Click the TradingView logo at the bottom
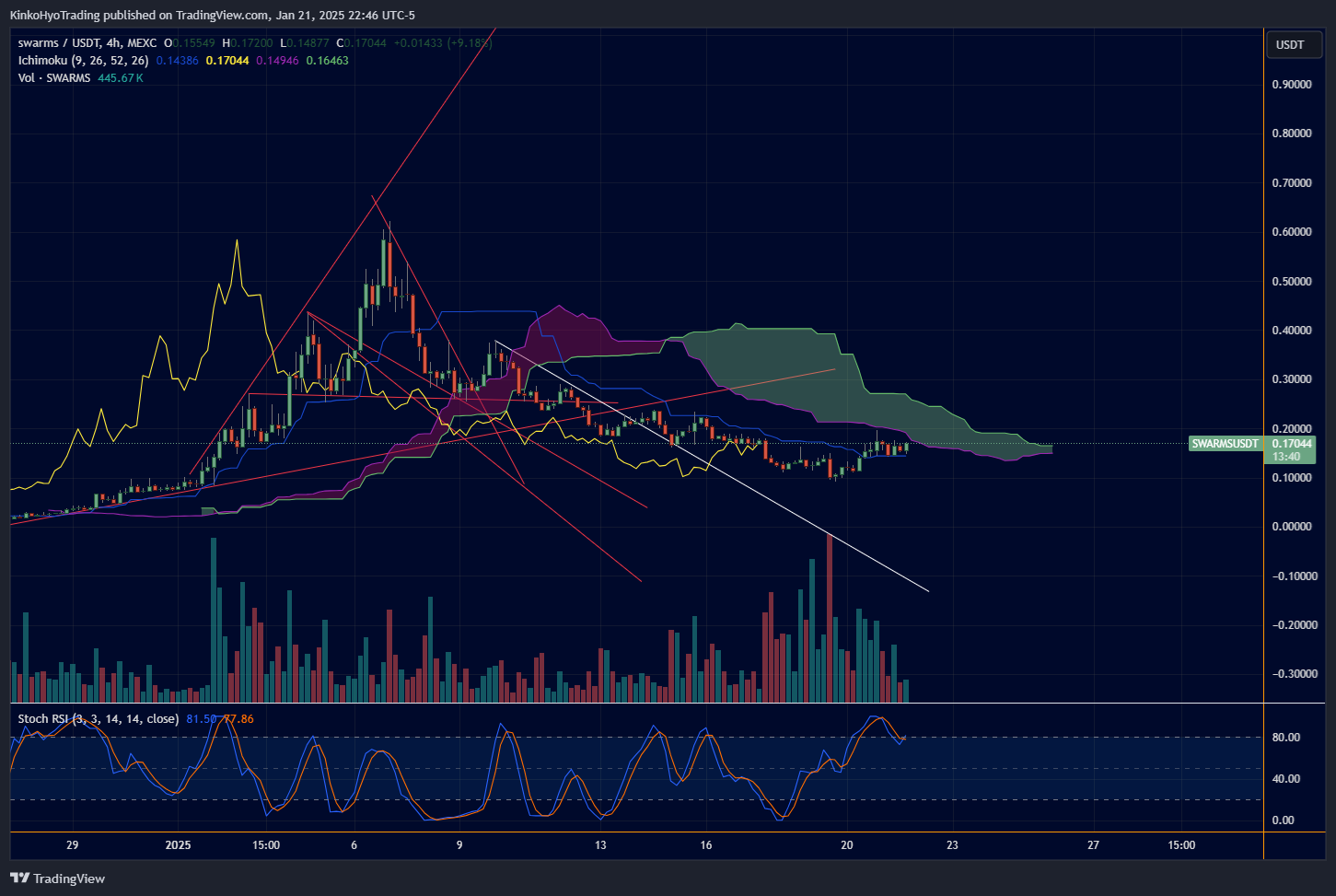1336x896 pixels. [57, 879]
